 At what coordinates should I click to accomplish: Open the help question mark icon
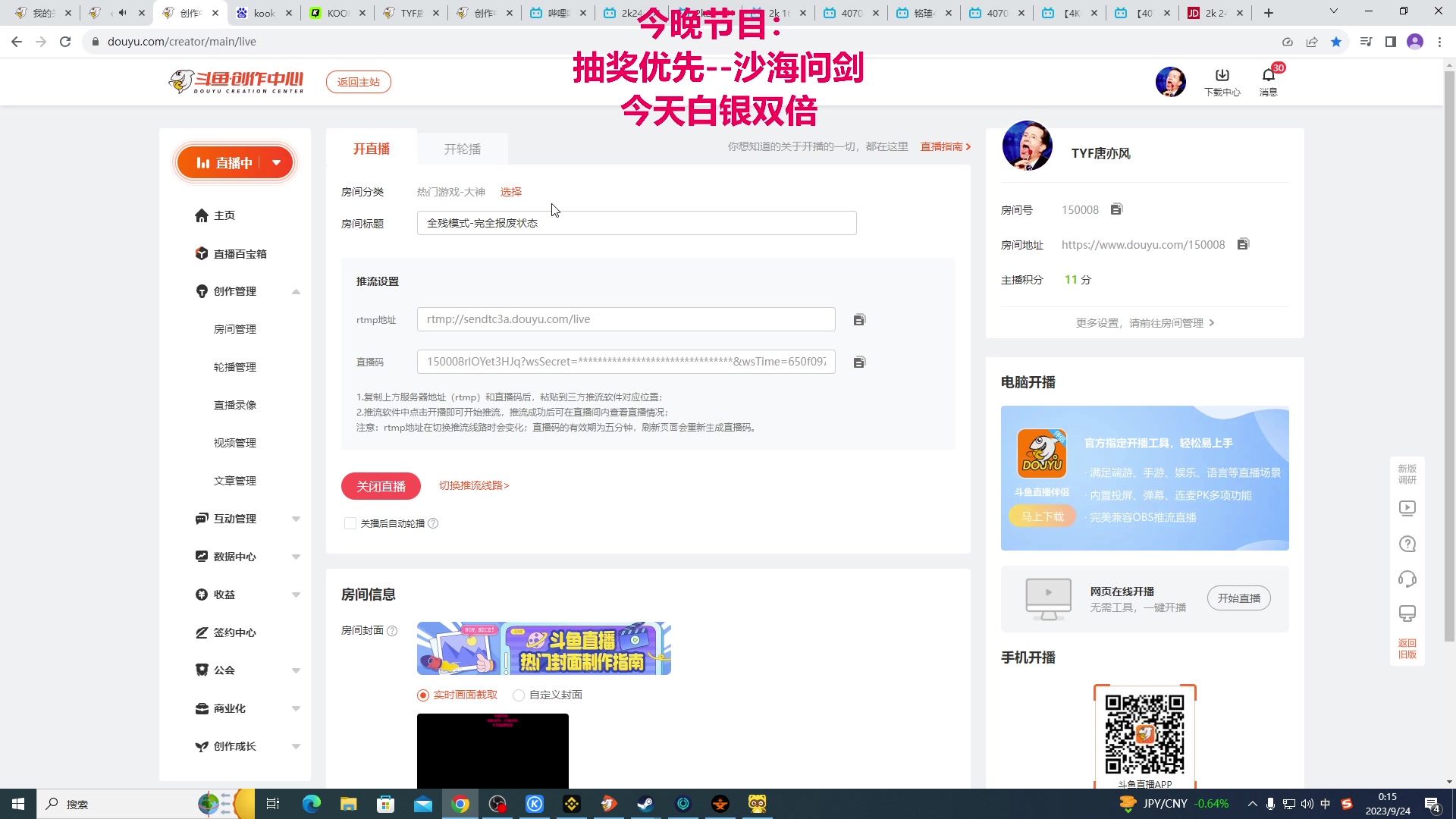pos(1407,544)
